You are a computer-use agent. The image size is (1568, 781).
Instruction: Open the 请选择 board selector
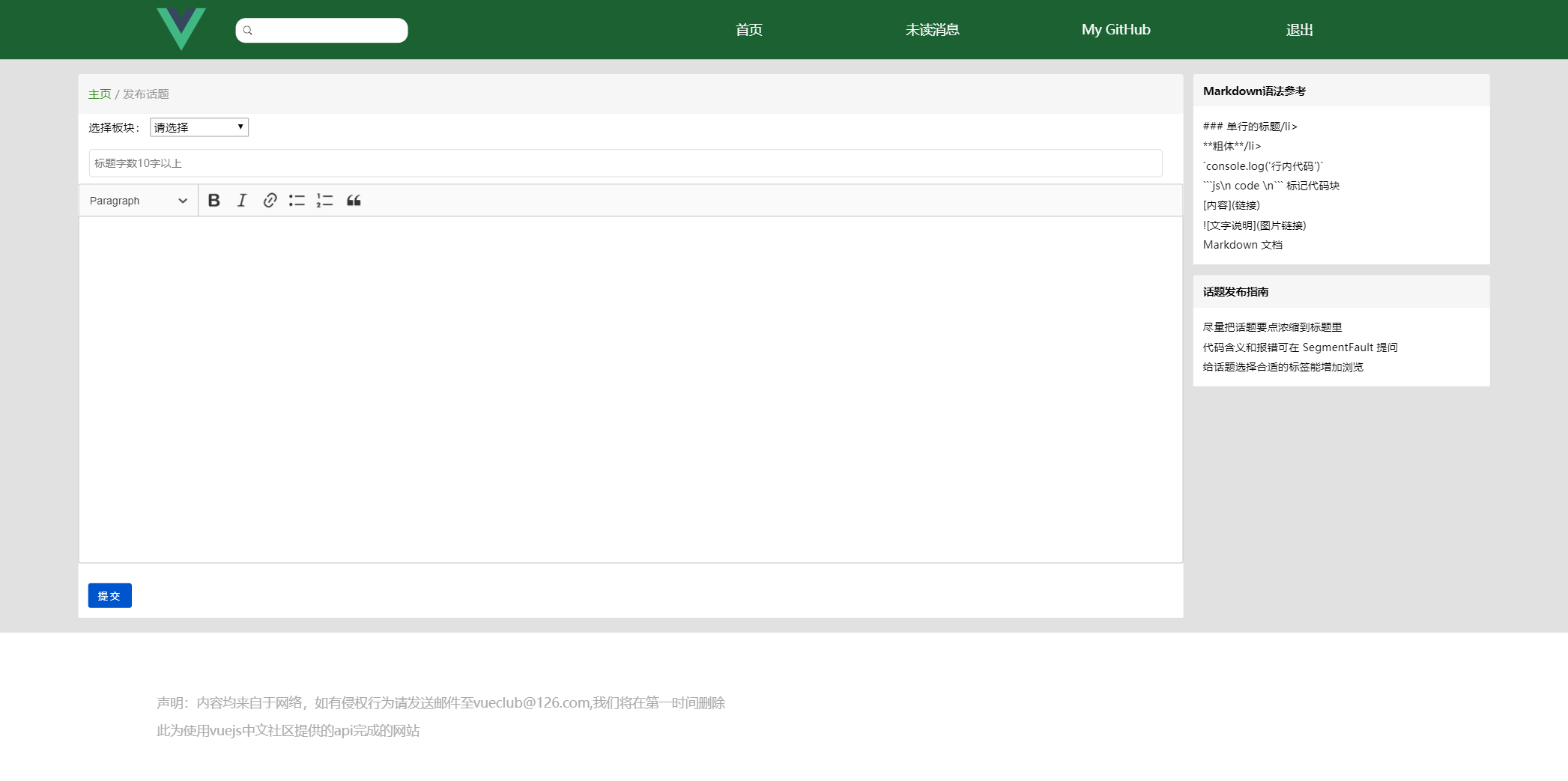[x=199, y=127]
